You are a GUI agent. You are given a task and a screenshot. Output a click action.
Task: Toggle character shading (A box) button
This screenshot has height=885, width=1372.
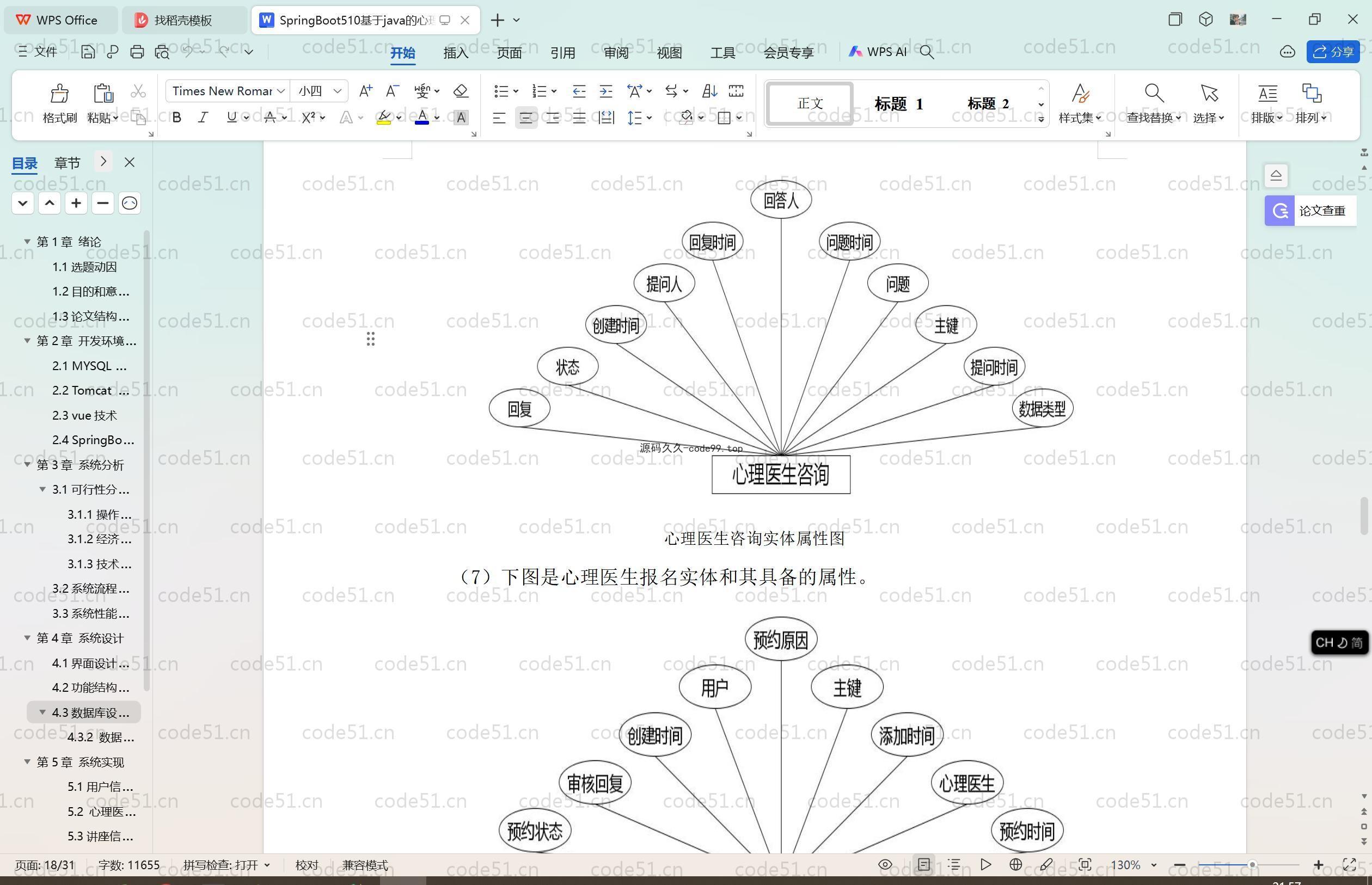pos(461,118)
